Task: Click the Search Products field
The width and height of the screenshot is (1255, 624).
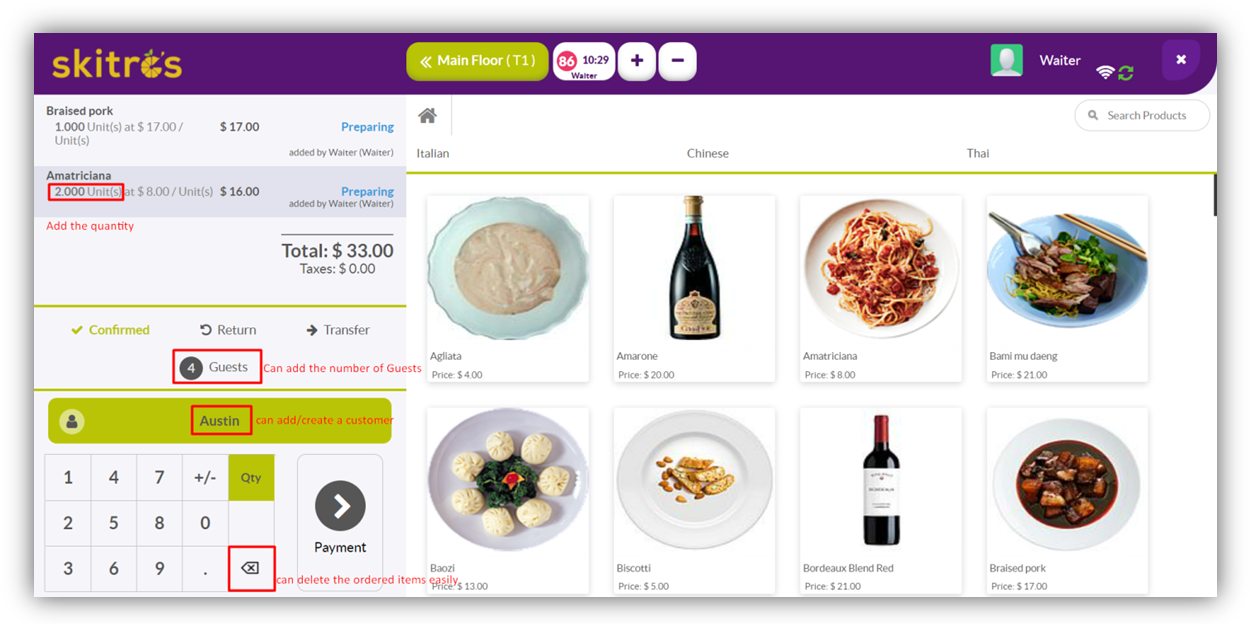Action: tap(1146, 116)
